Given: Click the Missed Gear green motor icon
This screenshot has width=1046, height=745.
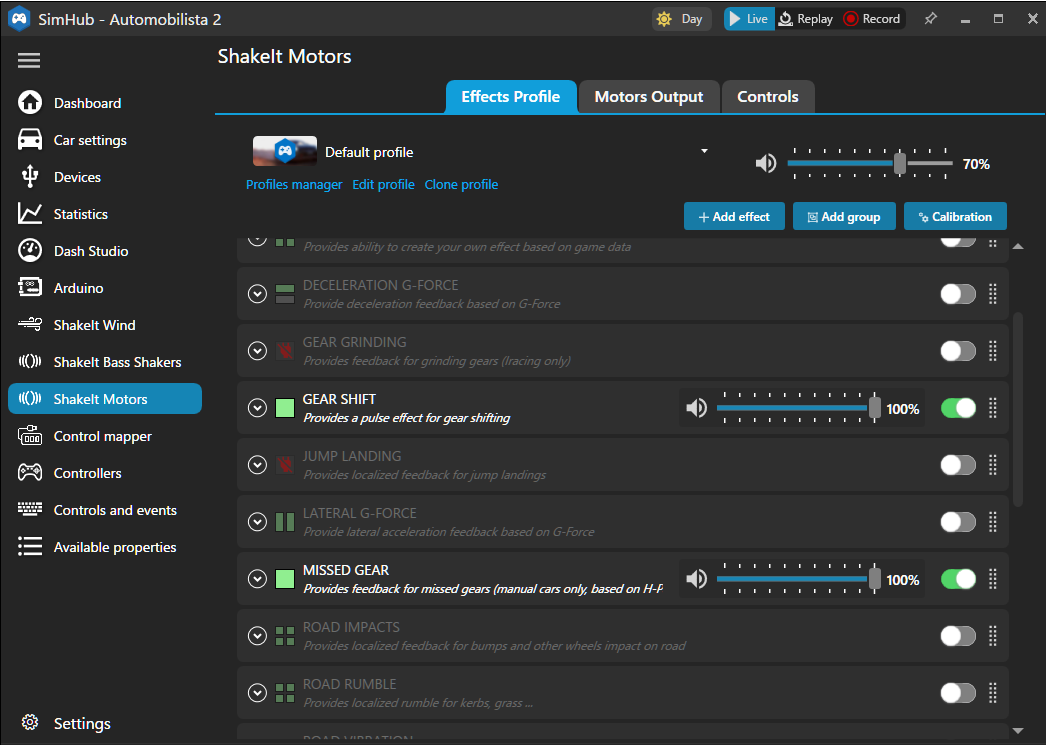Looking at the screenshot, I should [x=285, y=579].
